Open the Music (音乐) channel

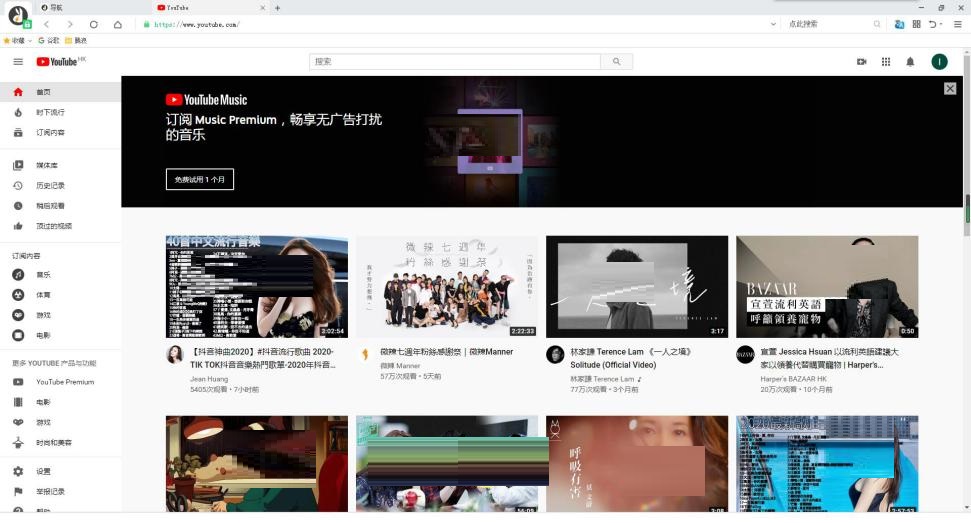point(60,274)
